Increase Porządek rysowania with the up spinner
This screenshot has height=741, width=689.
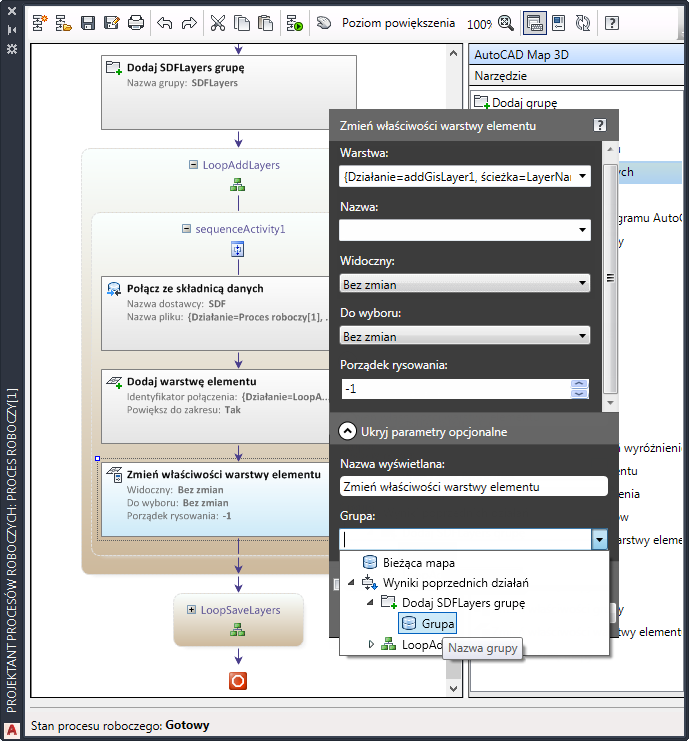pyautogui.click(x=579, y=384)
